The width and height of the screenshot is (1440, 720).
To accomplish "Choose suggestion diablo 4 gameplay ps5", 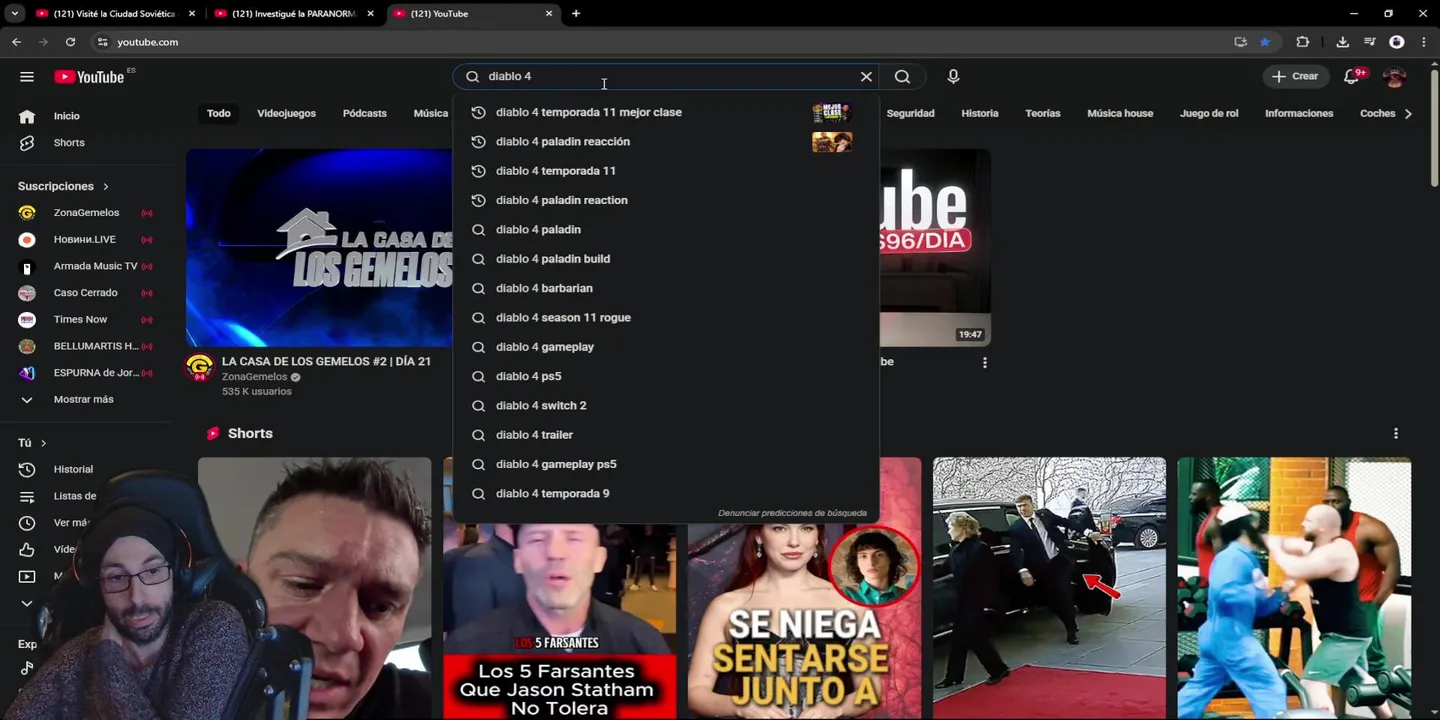I will click(x=666, y=464).
